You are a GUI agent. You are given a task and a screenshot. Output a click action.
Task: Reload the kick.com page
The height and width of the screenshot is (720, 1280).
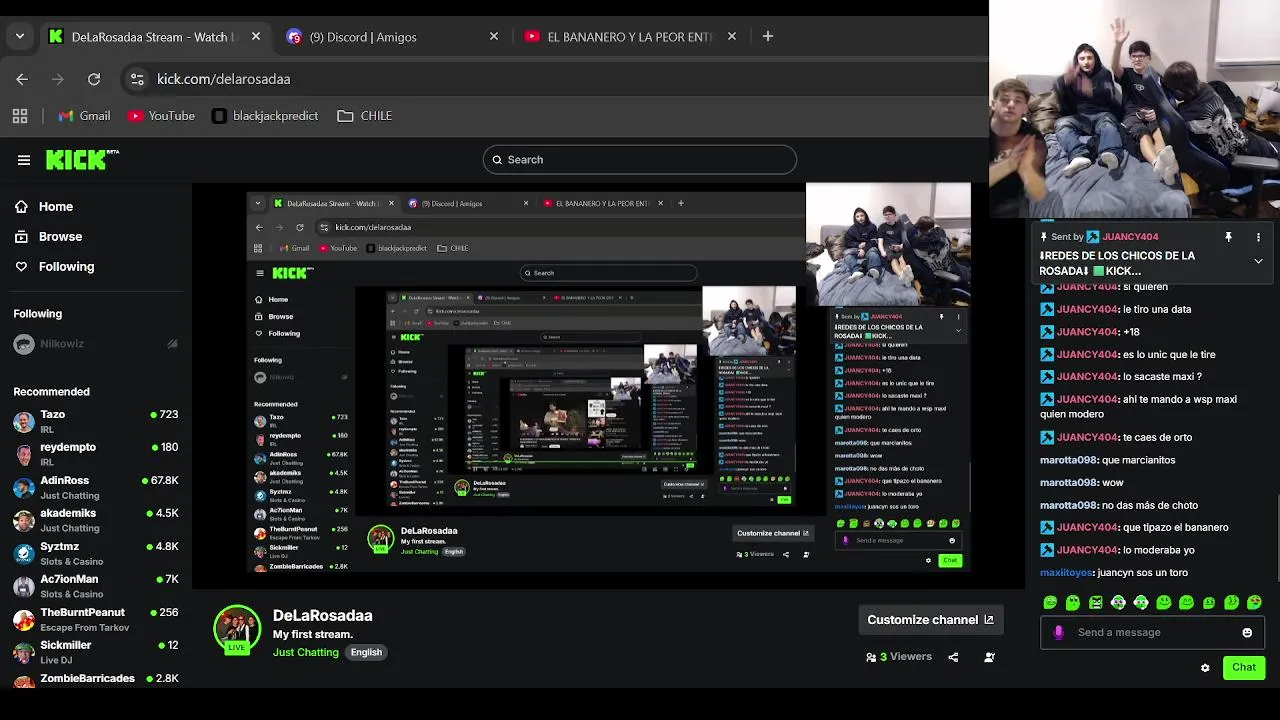(94, 79)
